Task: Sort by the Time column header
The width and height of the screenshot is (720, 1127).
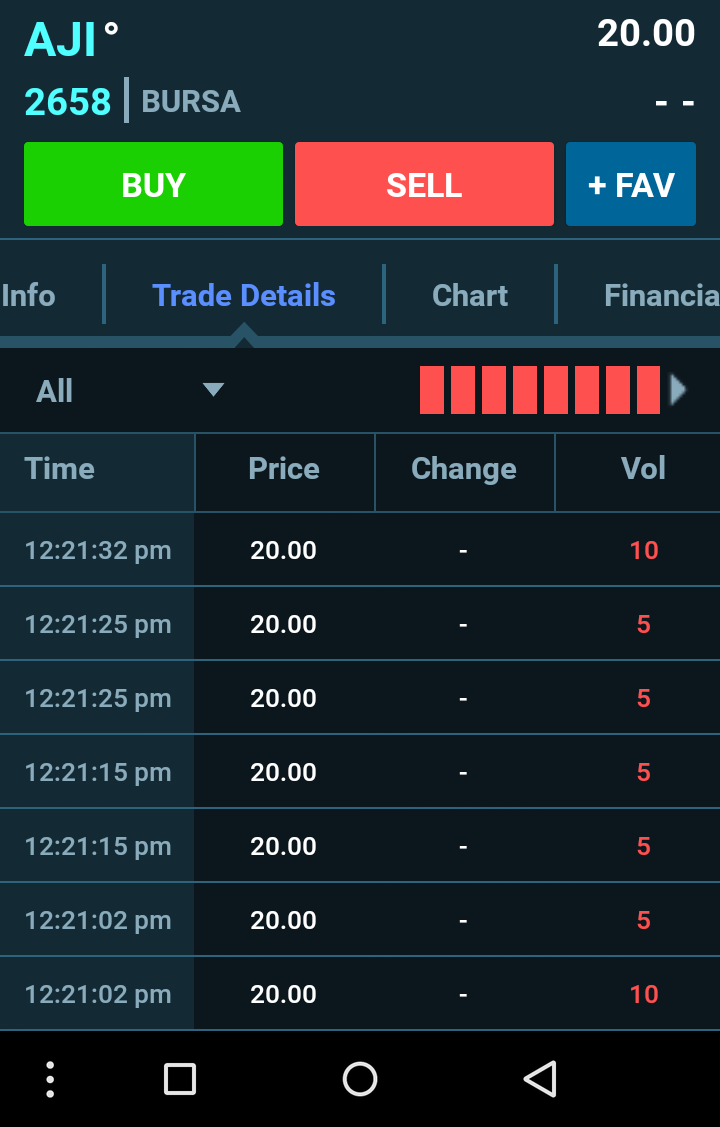Action: (x=60, y=469)
